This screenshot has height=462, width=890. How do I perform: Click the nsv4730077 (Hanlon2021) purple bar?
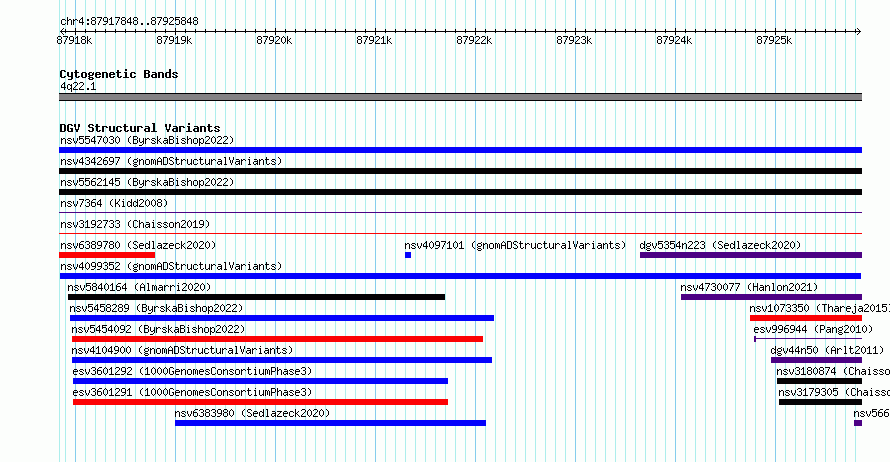click(771, 297)
